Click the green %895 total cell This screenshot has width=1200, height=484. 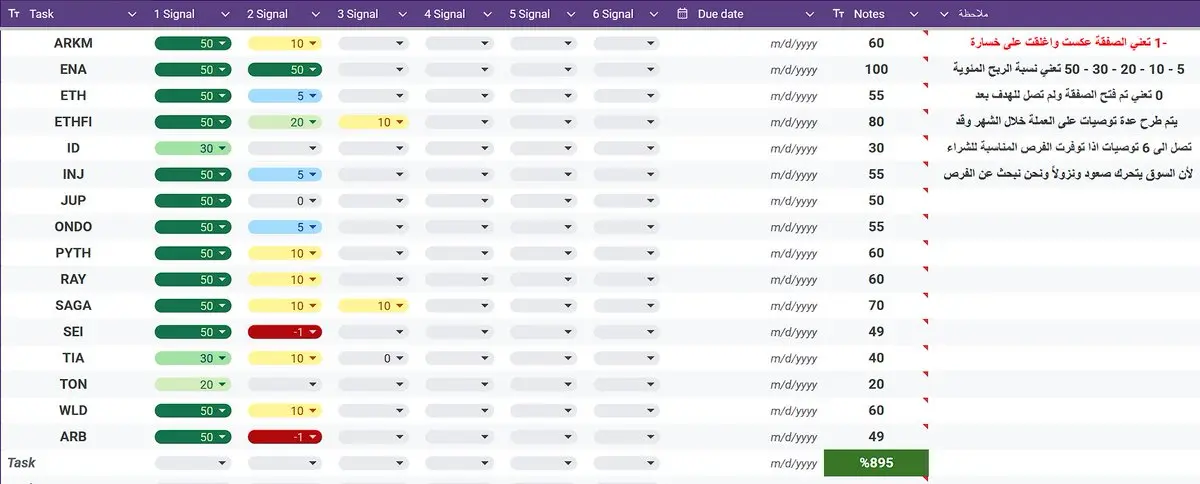[x=876, y=463]
